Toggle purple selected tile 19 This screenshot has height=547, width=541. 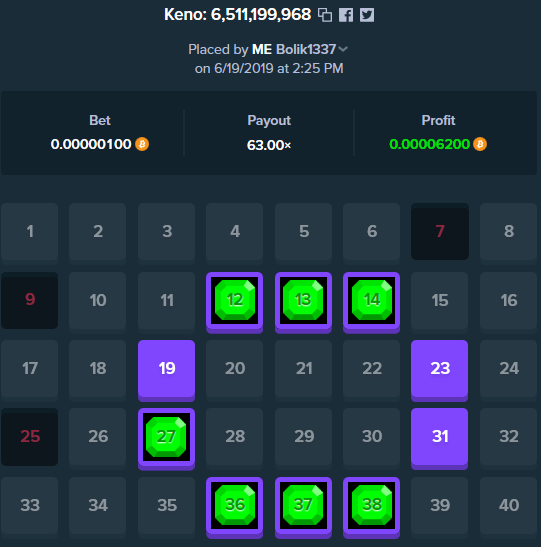[166, 370]
